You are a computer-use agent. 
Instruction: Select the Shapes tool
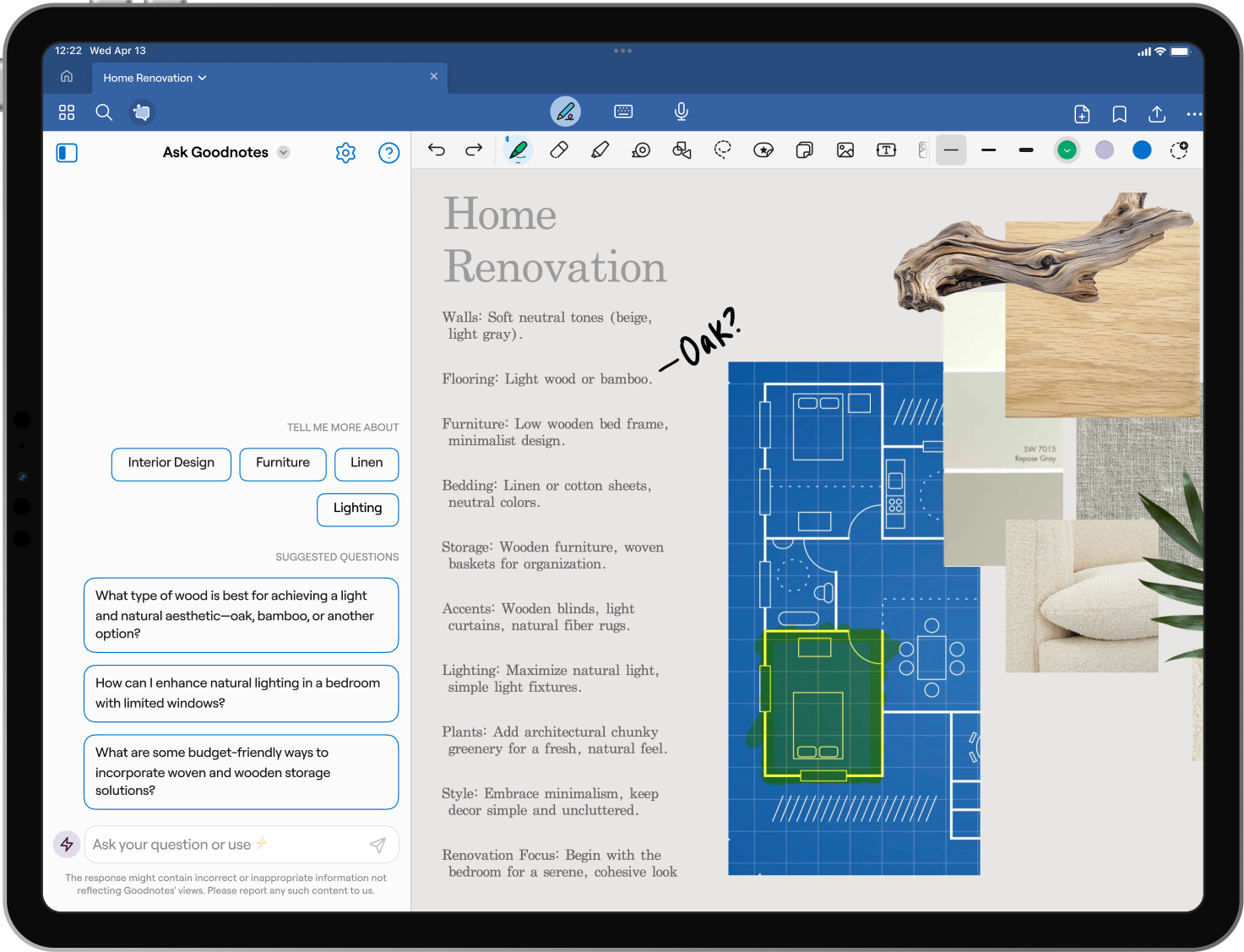[x=682, y=150]
